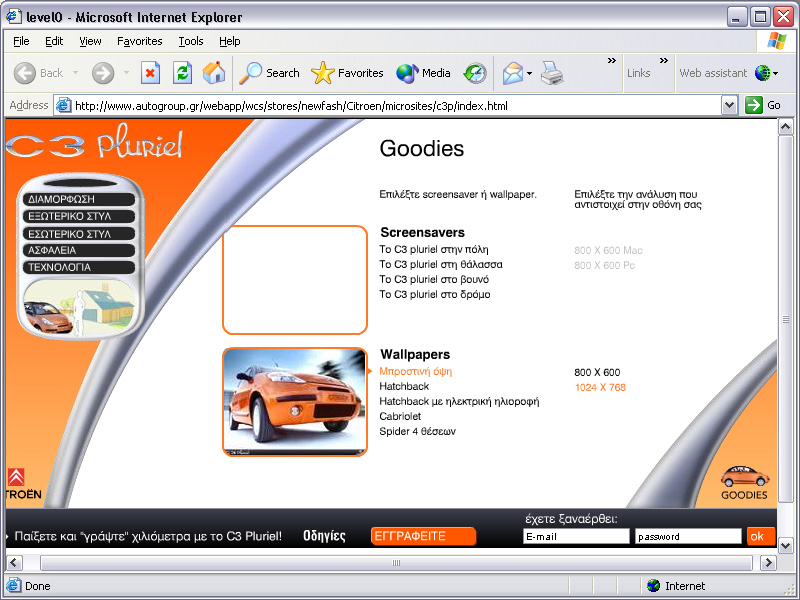Image resolution: width=800 pixels, height=600 pixels.
Task: Open the Search pane magnifier icon
Action: (251, 73)
